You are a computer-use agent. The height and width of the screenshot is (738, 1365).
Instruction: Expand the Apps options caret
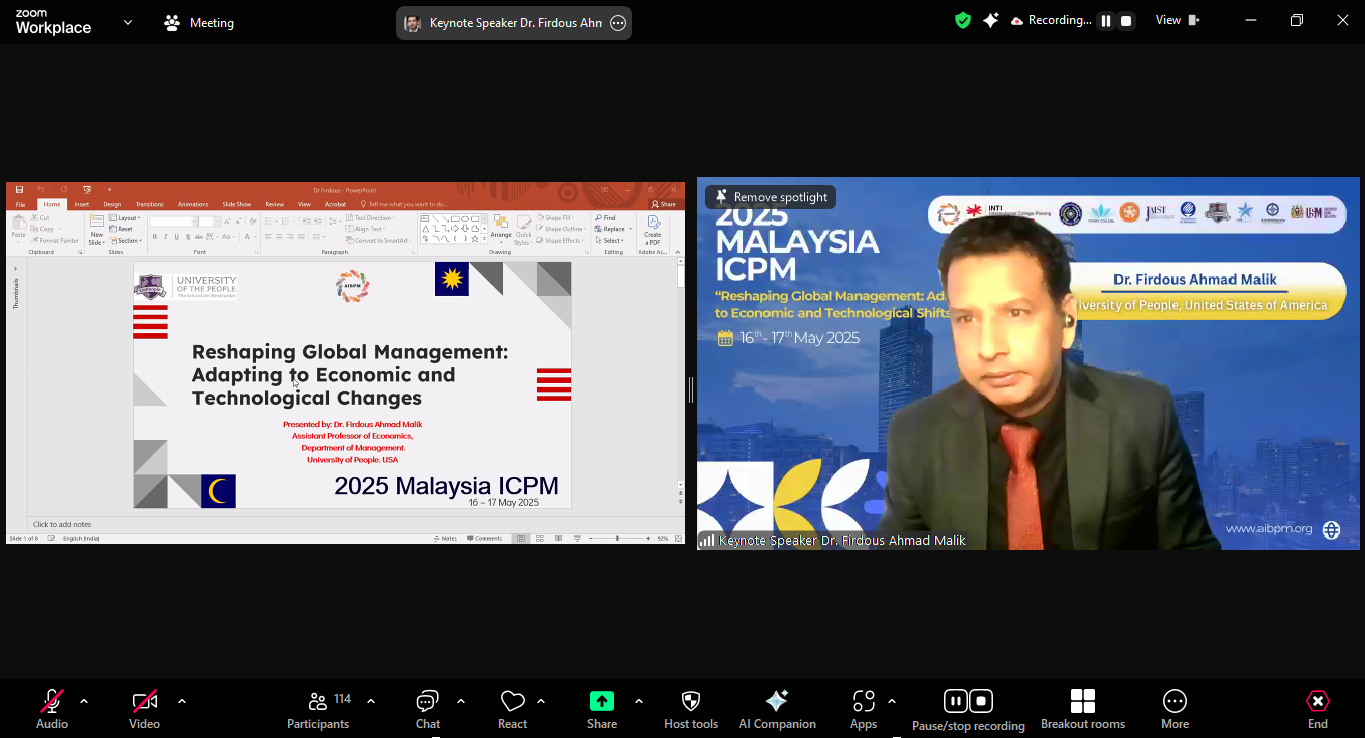[892, 701]
